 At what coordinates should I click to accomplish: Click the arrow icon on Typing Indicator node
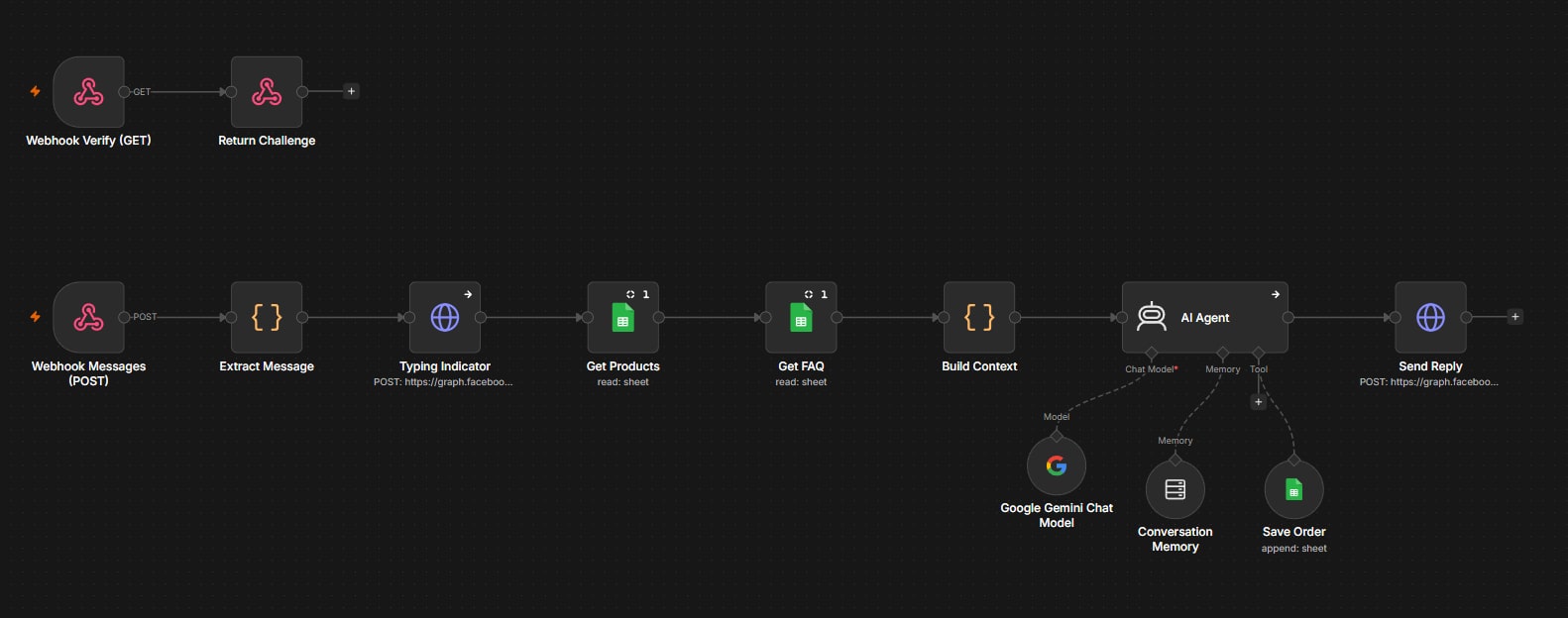(468, 294)
